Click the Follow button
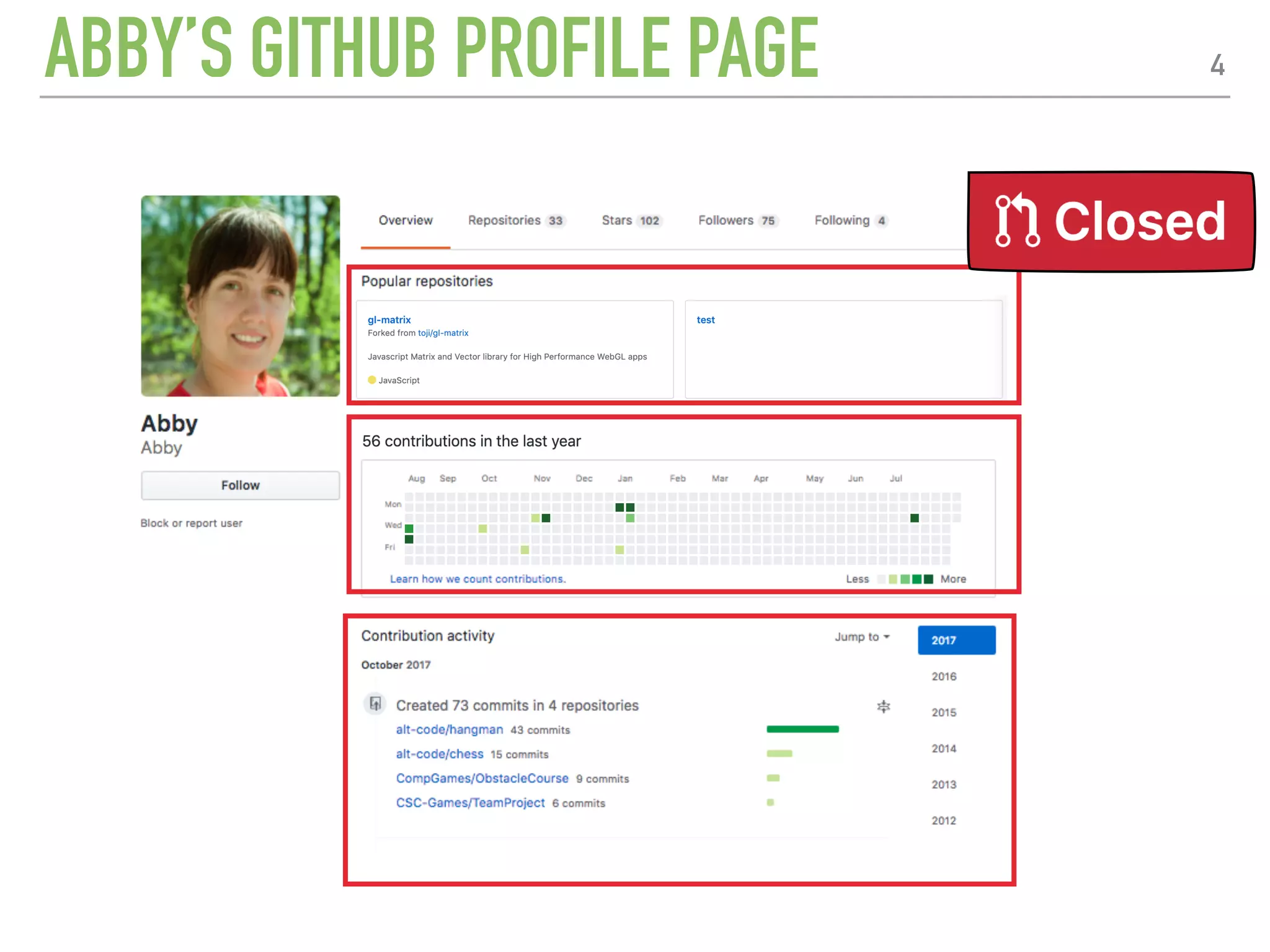The image size is (1270, 952). click(x=241, y=485)
